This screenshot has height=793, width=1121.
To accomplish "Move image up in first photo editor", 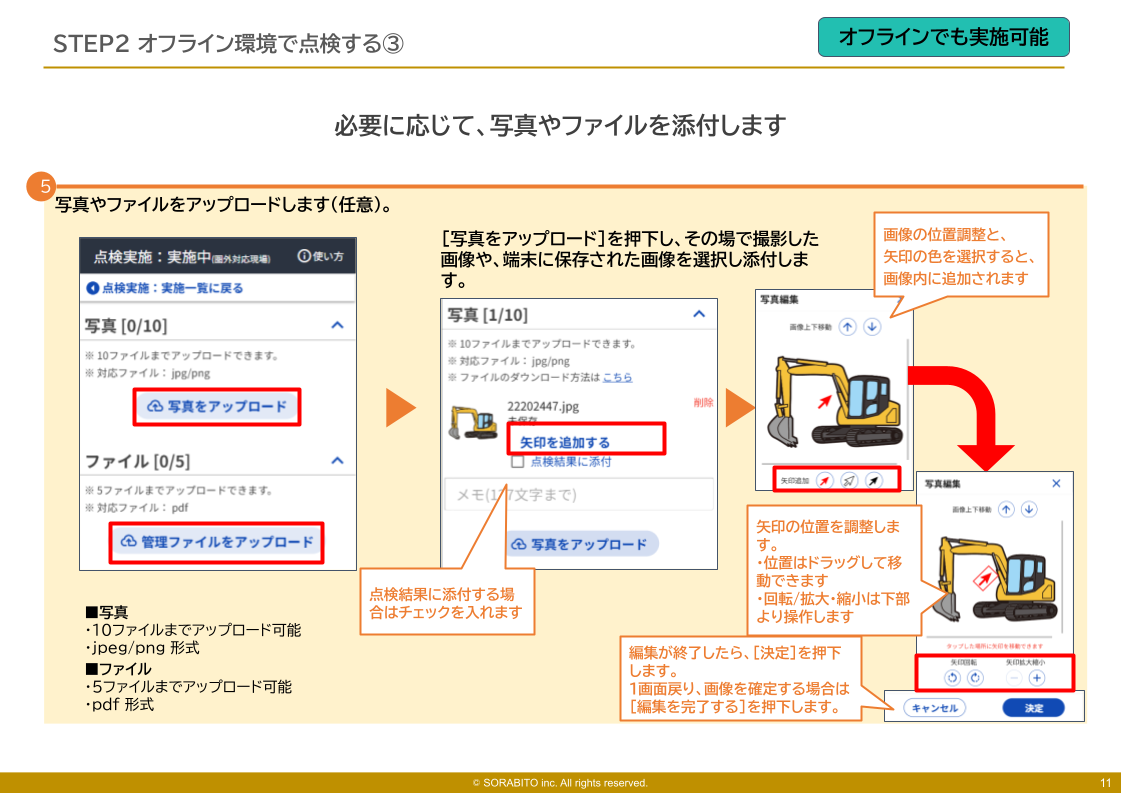I will click(x=848, y=326).
